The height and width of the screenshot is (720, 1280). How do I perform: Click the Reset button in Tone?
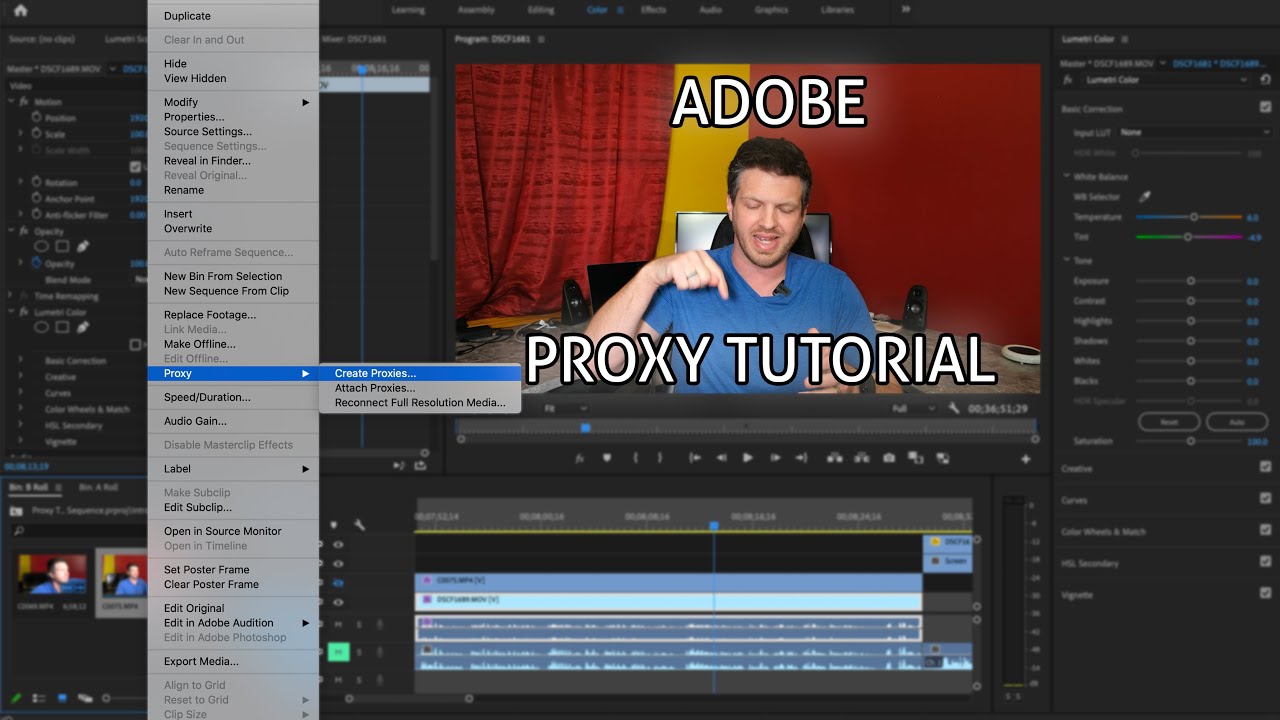[1169, 422]
